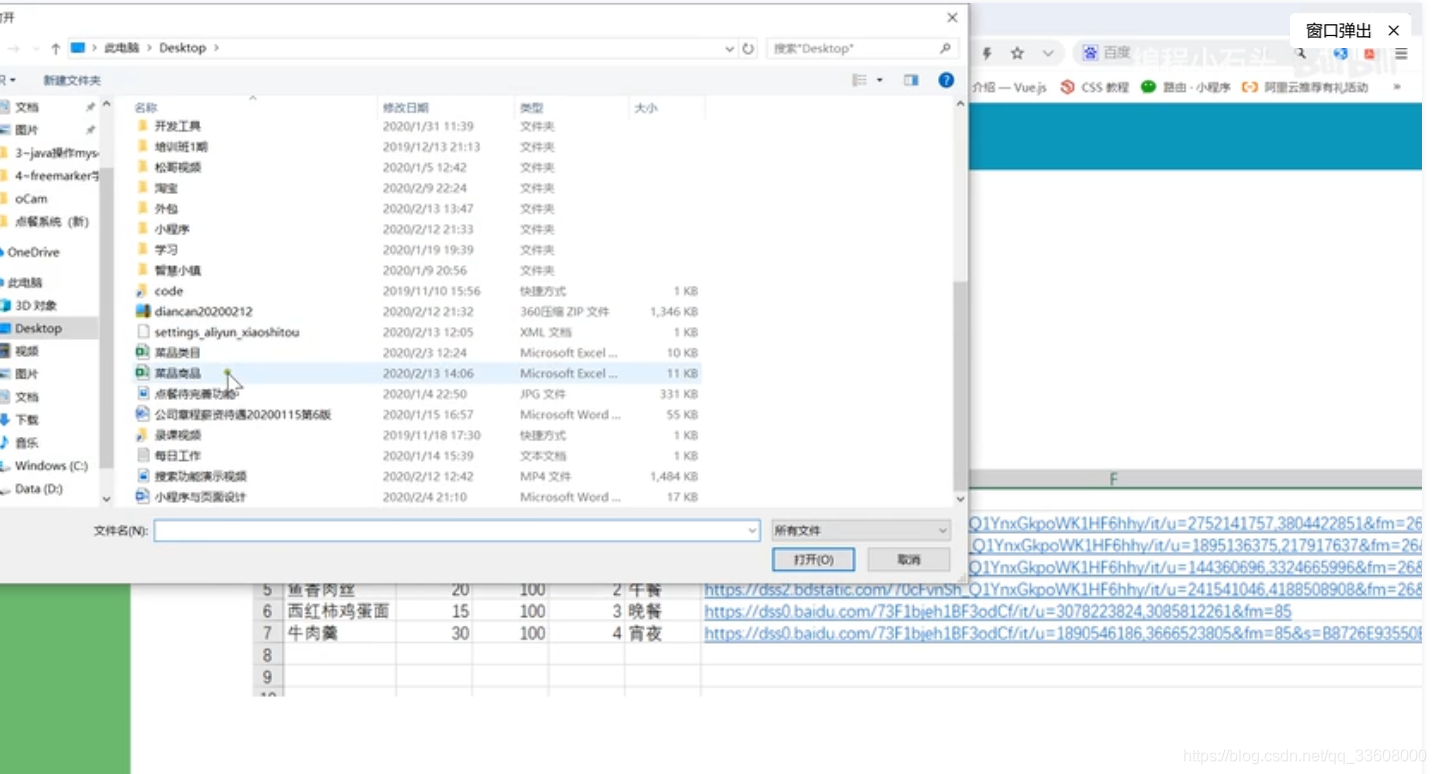Select the 菜品商品 Excel file
Image resolution: width=1436 pixels, height=774 pixels.
(418, 373)
